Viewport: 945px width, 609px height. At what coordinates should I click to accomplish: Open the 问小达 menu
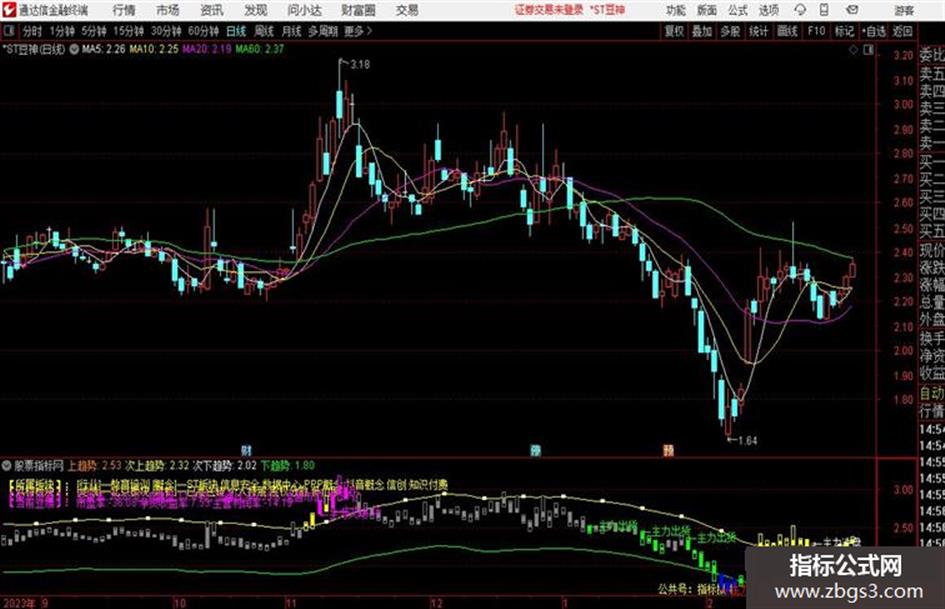[x=304, y=10]
